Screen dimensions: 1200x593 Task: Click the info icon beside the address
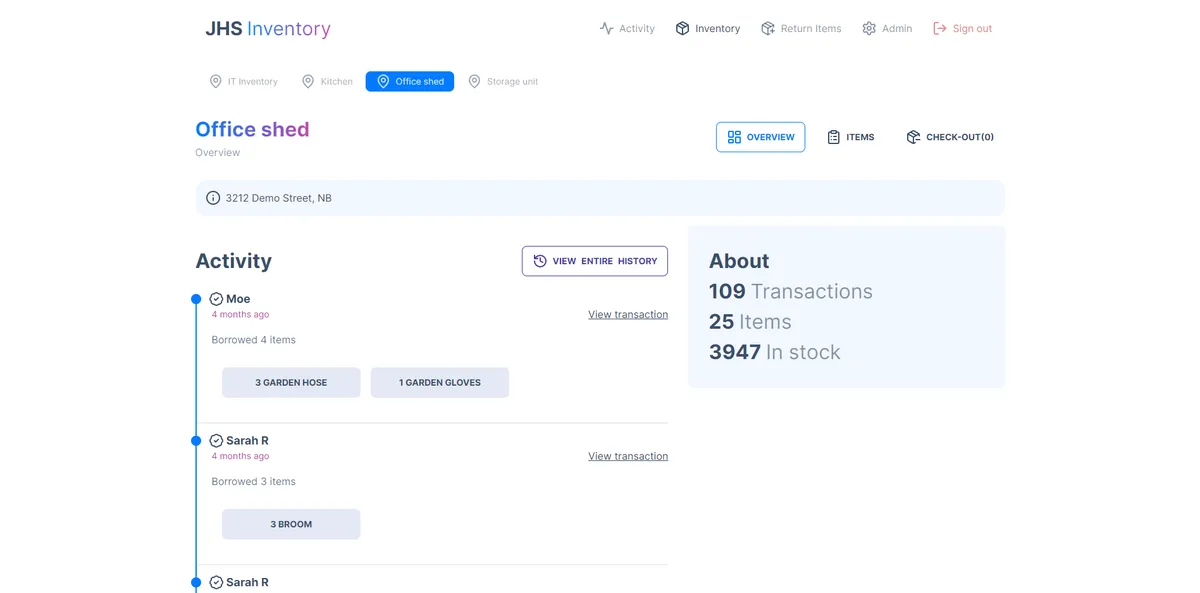213,198
